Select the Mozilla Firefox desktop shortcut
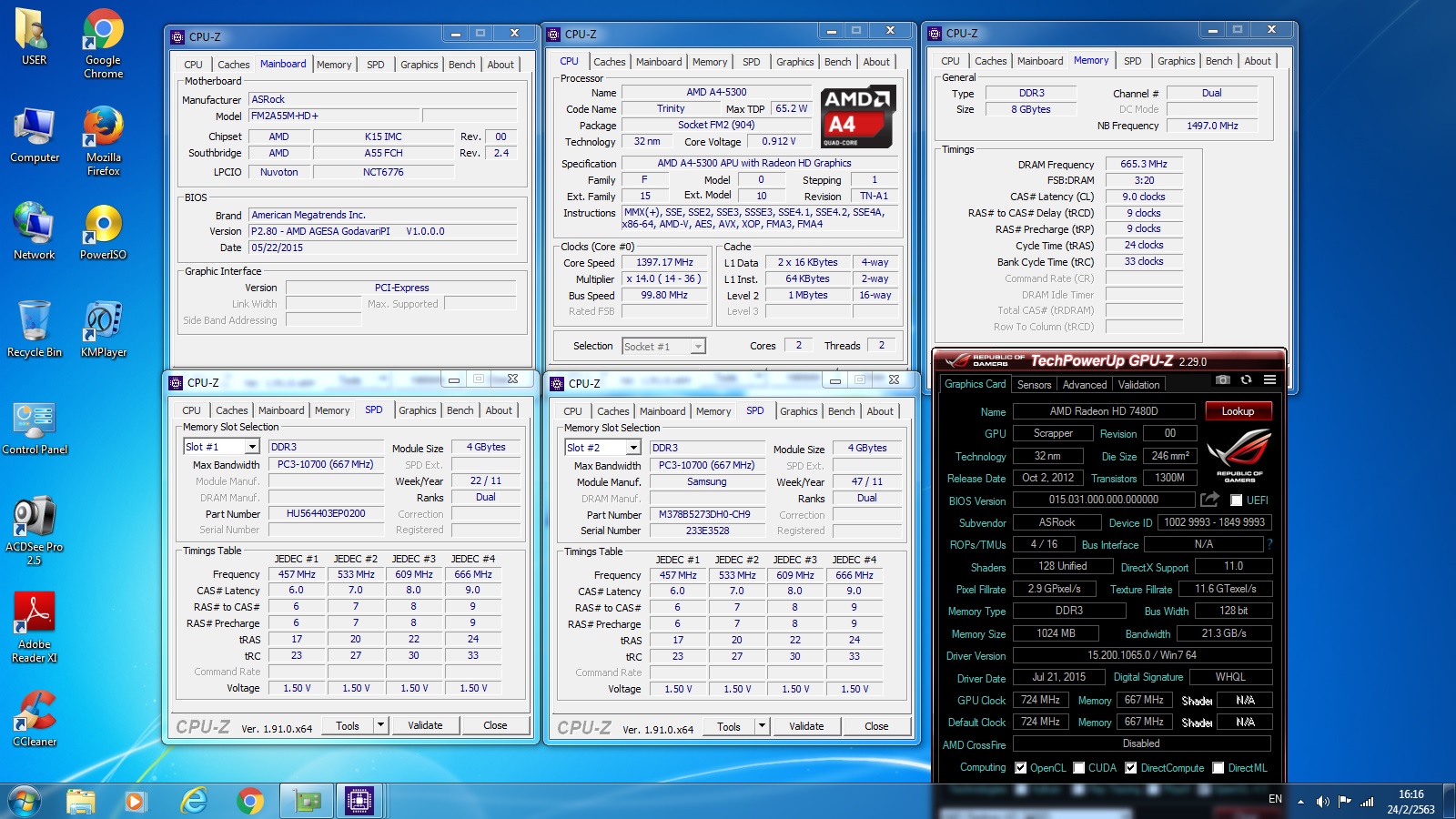This screenshot has height=819, width=1456. tap(103, 141)
